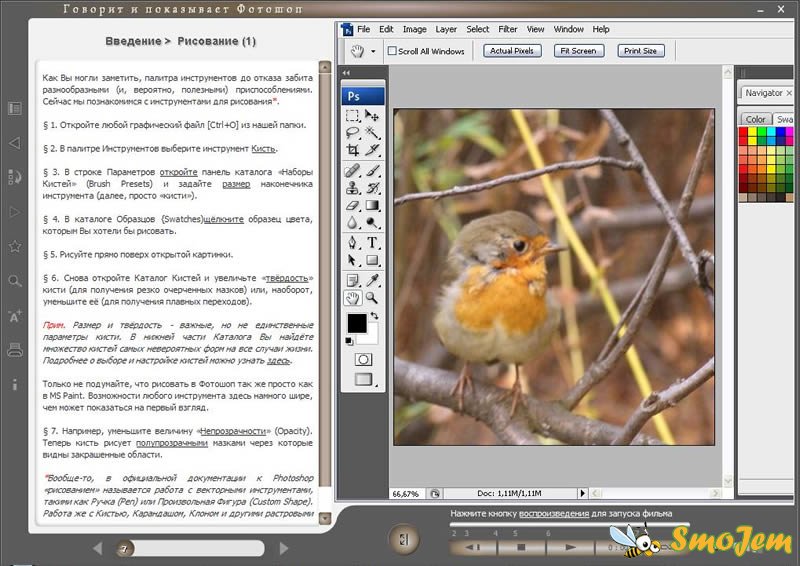Open the Hand tool preset dropdown
The width and height of the screenshot is (800, 566).
click(x=373, y=52)
